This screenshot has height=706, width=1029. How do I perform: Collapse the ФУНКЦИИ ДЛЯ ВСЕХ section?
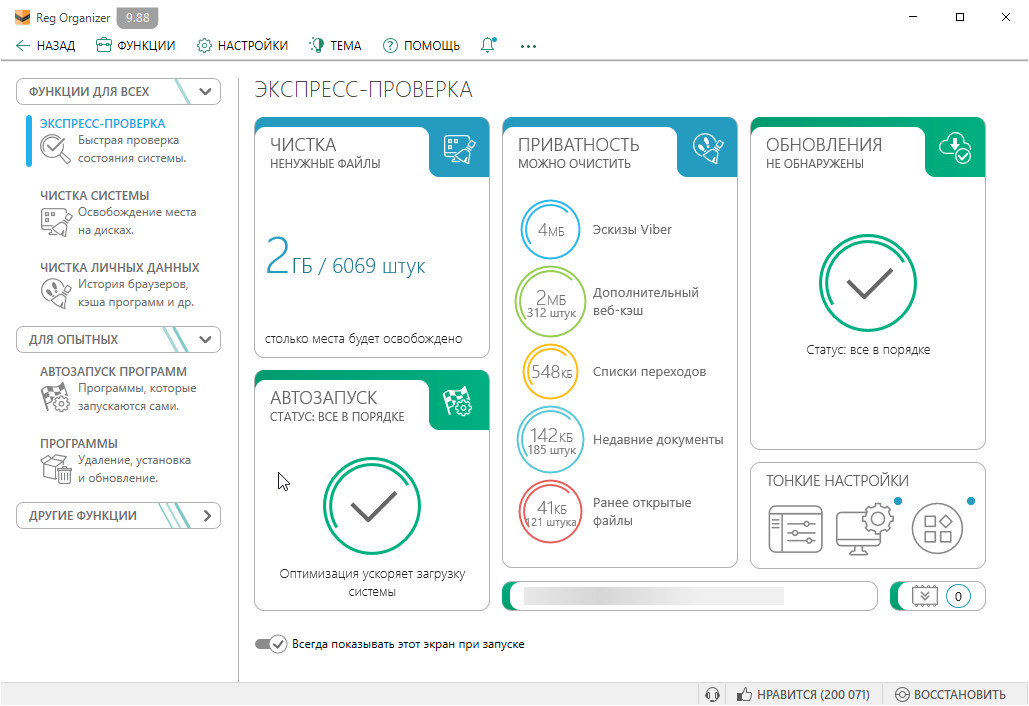tap(206, 92)
